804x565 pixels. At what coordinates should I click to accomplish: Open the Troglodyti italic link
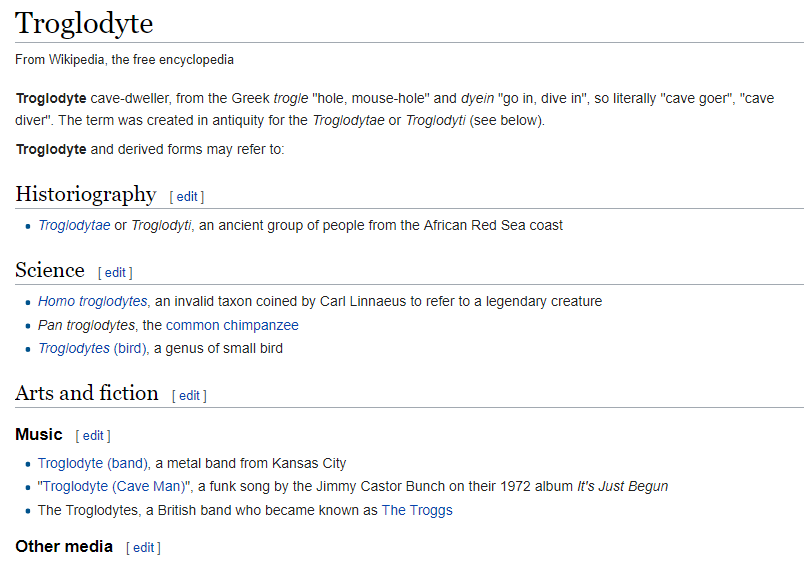click(161, 225)
